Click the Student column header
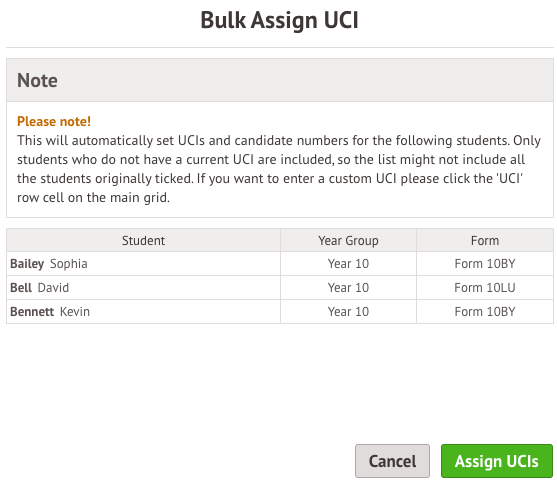The width and height of the screenshot is (557, 485). 144,241
